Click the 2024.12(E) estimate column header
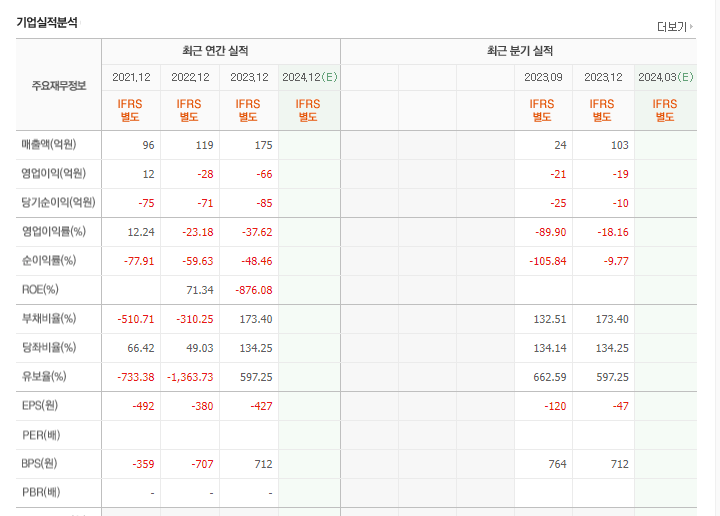Screen dimensions: 720x516 coord(309,77)
